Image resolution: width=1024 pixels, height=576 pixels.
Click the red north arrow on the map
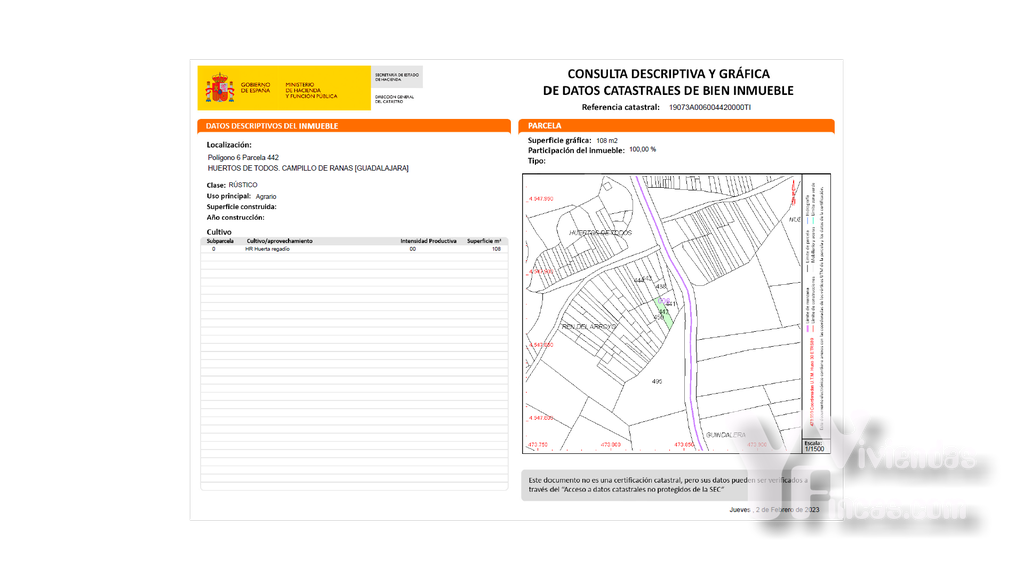793,191
